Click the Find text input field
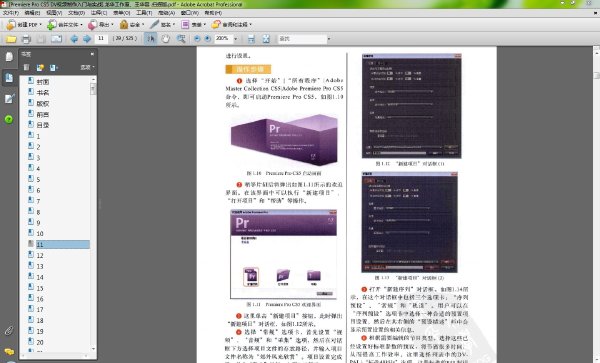Viewport: 600px width, 363px height. 302,39
